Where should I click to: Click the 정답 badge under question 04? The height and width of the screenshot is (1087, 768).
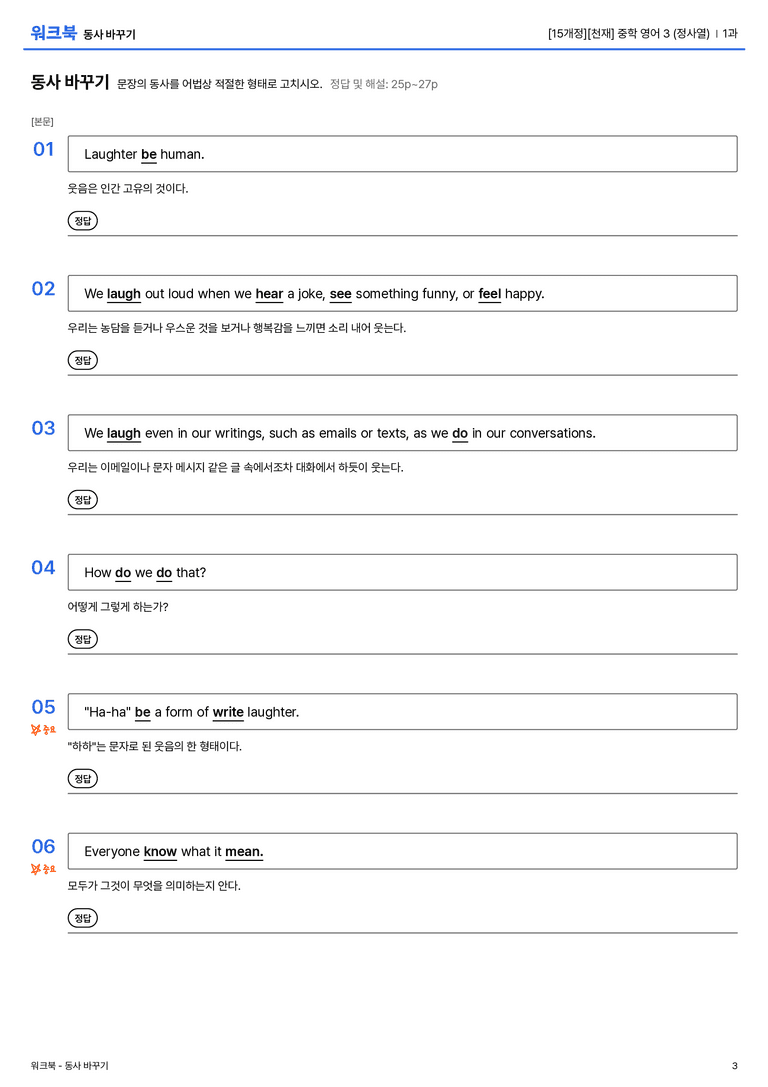click(x=82, y=638)
